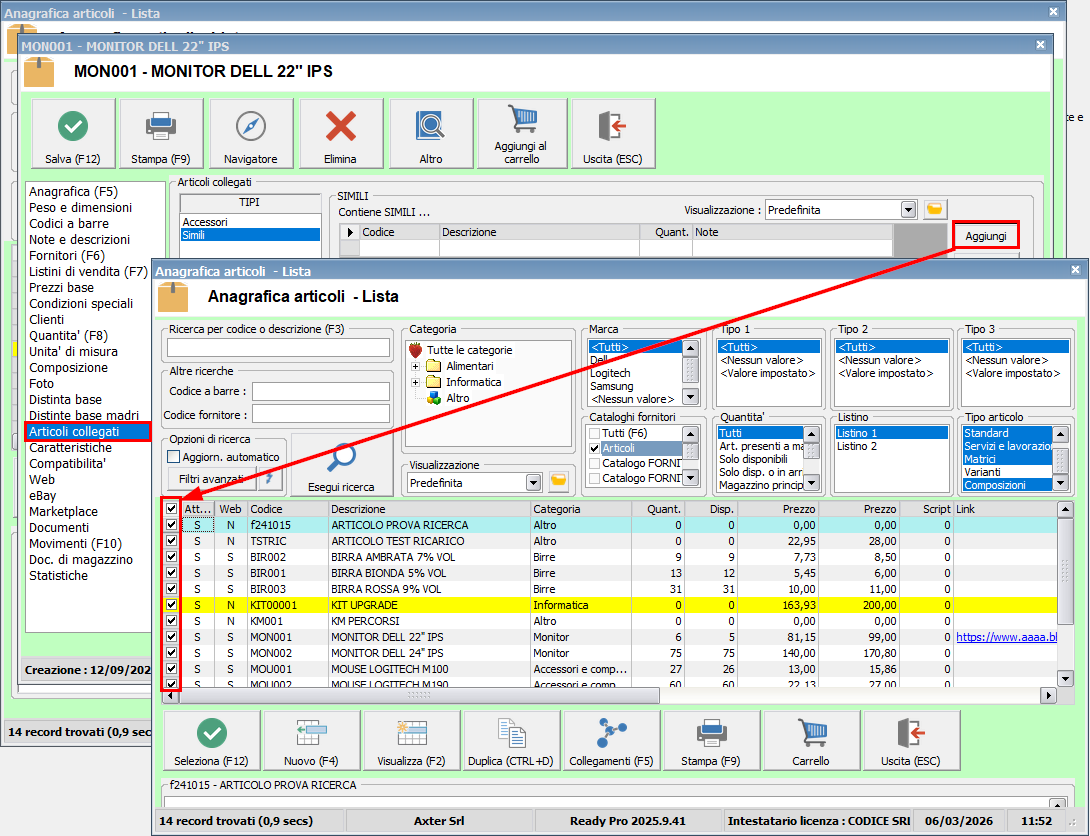
Task: Expand the Informatica category tree node
Action: click(415, 382)
